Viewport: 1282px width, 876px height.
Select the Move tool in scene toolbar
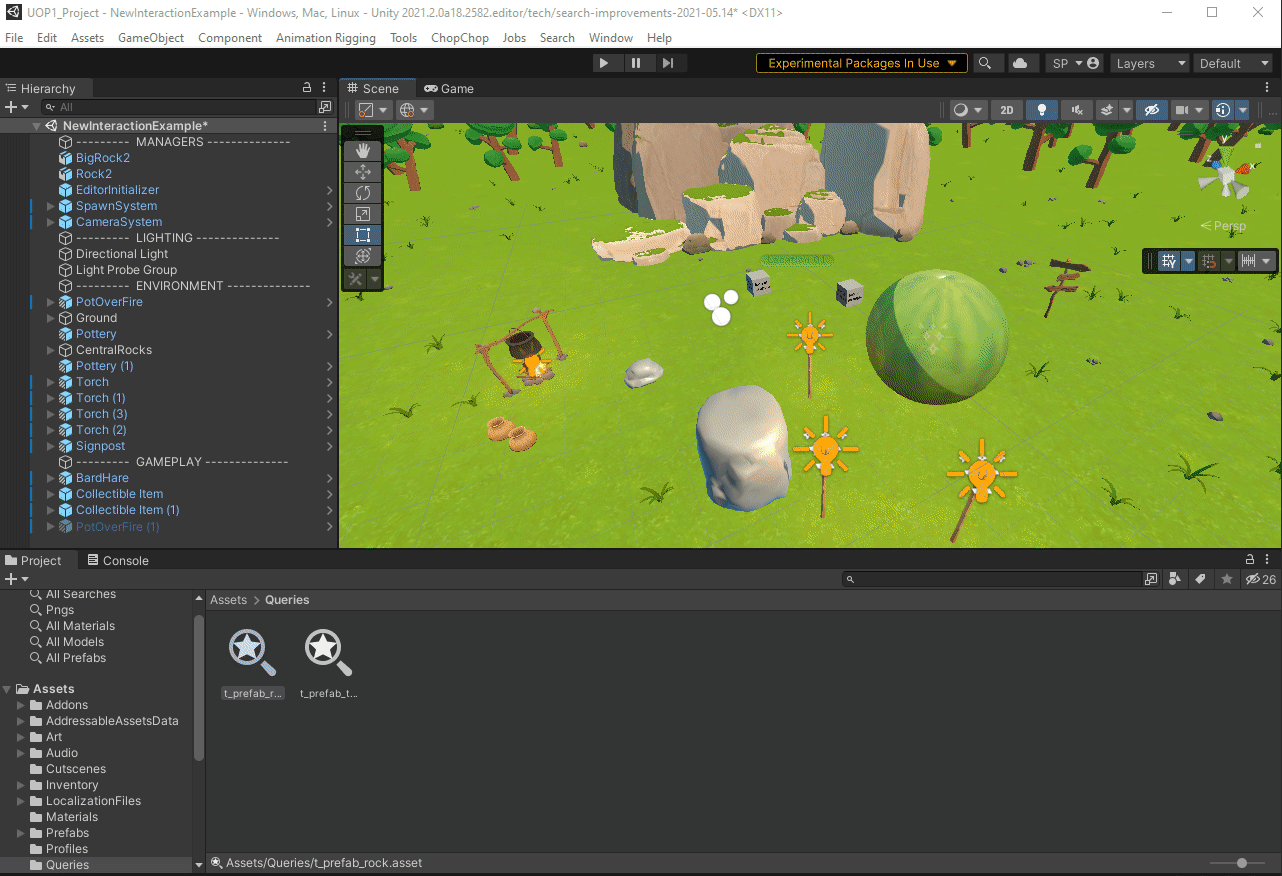coord(362,172)
